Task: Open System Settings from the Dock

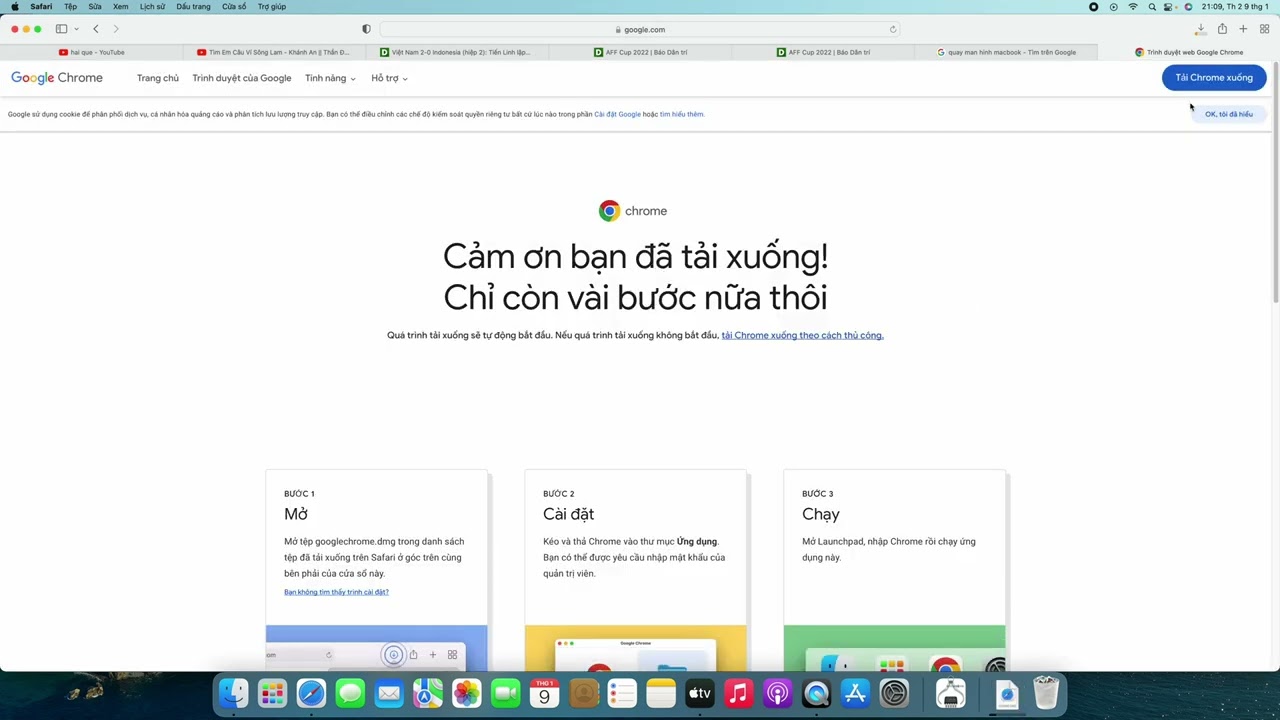Action: 895,693
